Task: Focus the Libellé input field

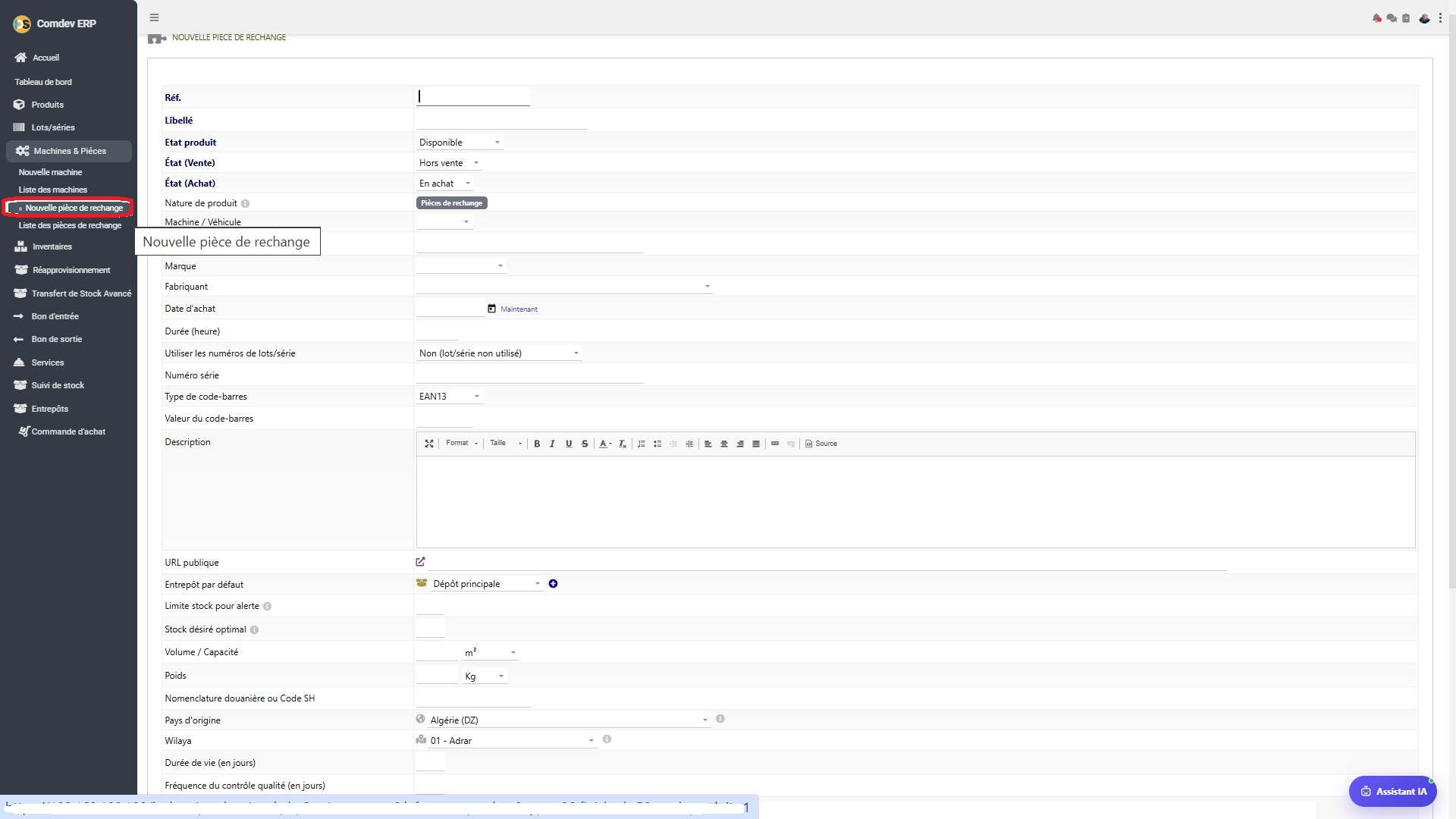Action: pos(501,121)
